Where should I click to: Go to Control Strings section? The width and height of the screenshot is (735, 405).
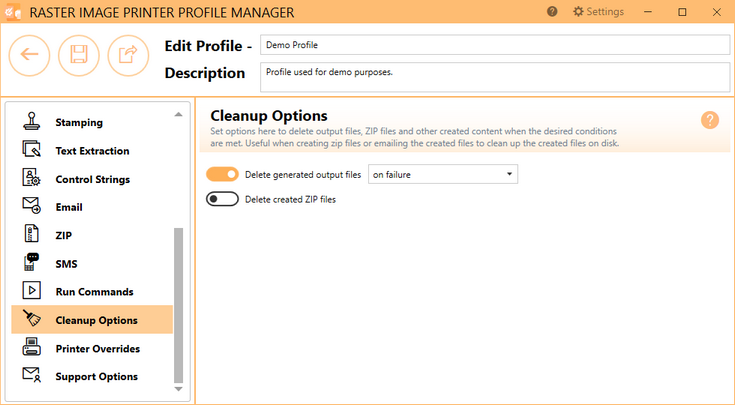coord(92,179)
